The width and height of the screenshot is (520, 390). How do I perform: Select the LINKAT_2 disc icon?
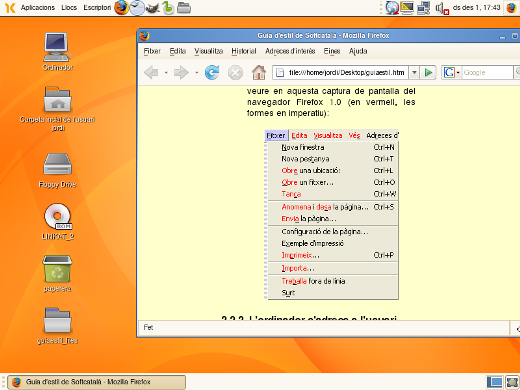58,222
